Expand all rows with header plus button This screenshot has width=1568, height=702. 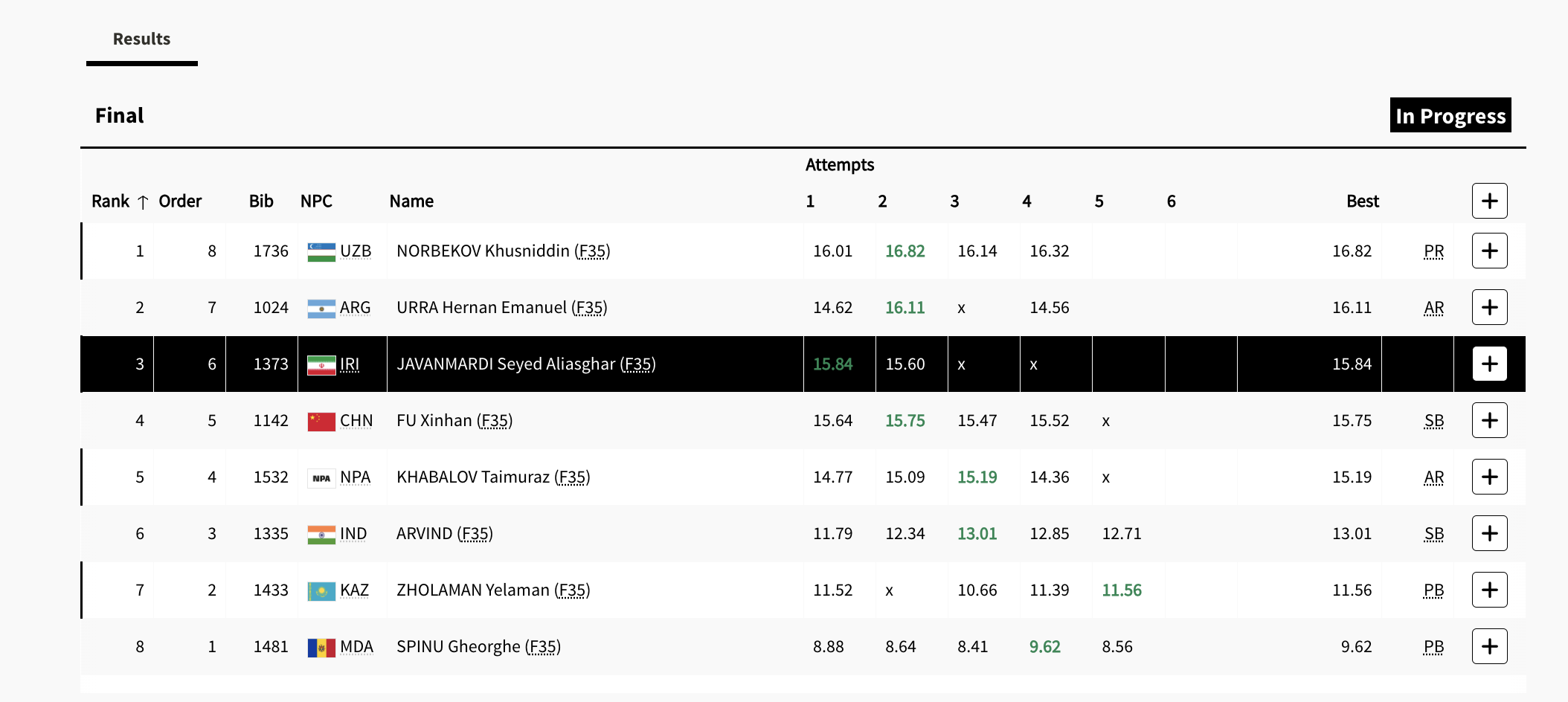click(x=1489, y=201)
